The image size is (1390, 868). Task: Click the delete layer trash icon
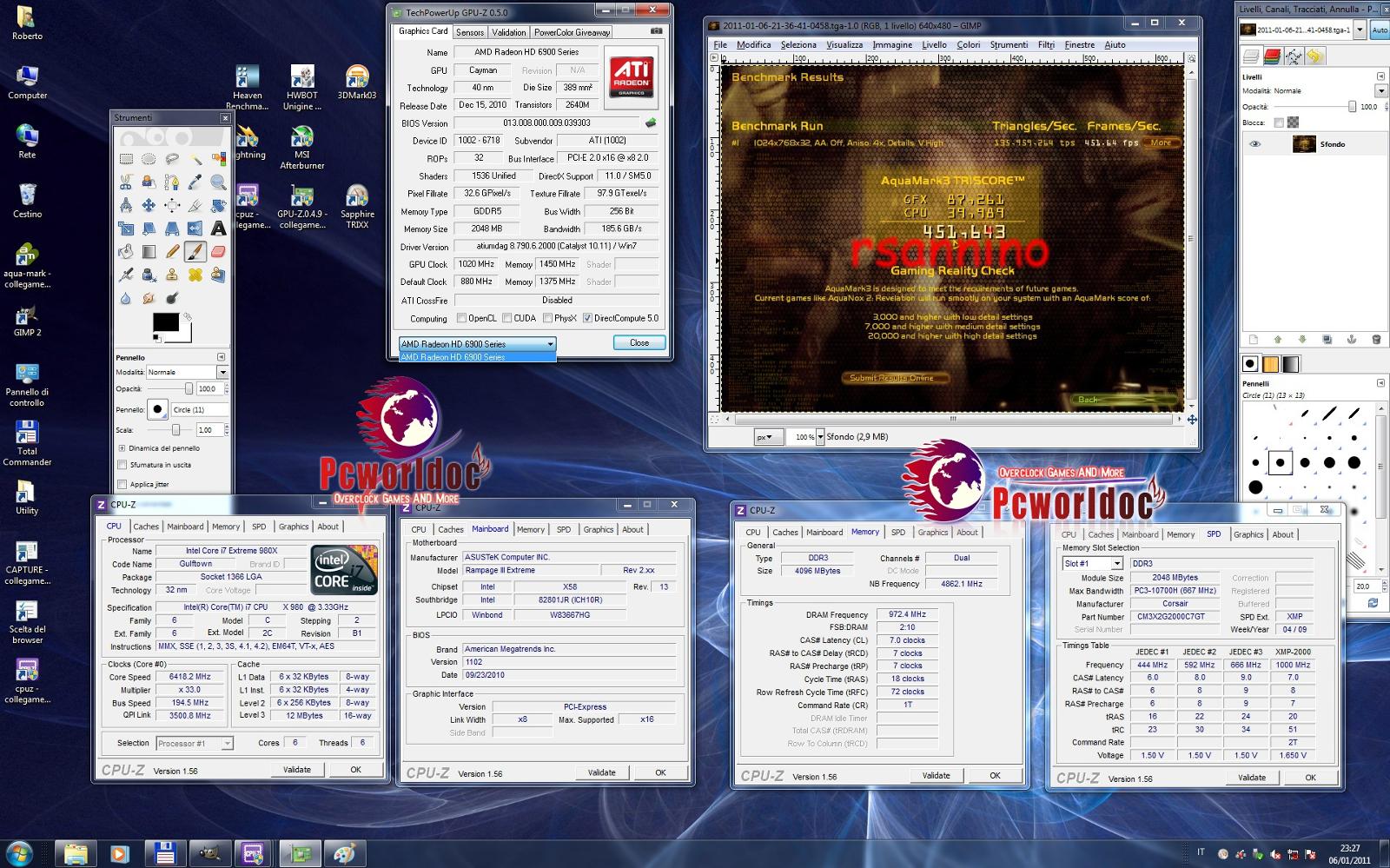(1376, 339)
